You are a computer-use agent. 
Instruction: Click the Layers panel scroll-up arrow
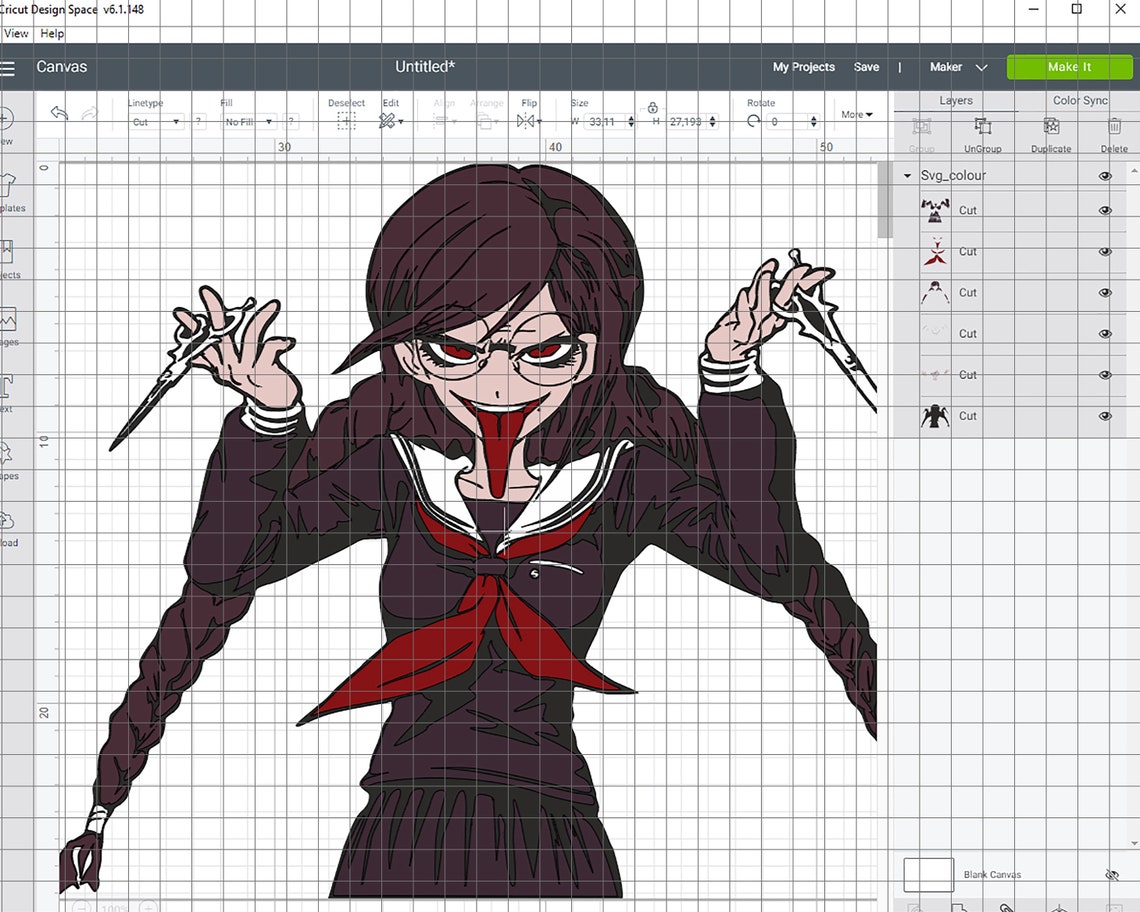tap(1133, 171)
